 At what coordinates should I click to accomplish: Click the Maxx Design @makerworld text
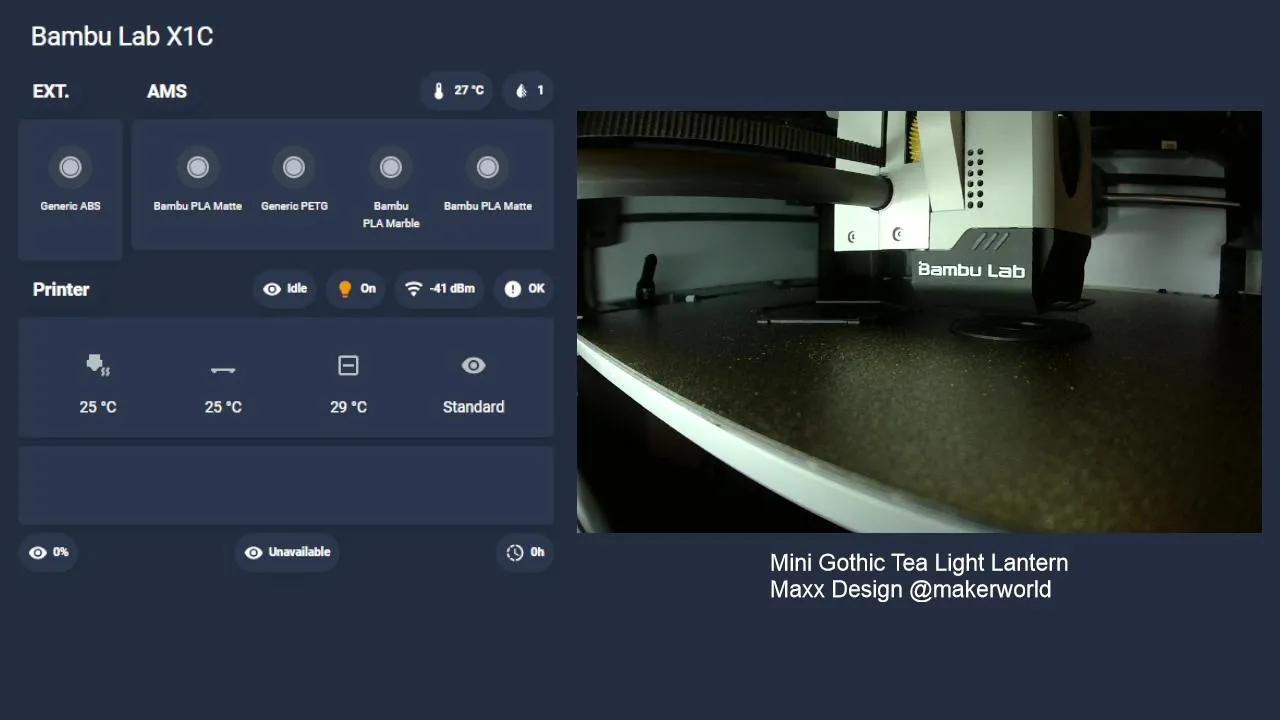tap(910, 589)
